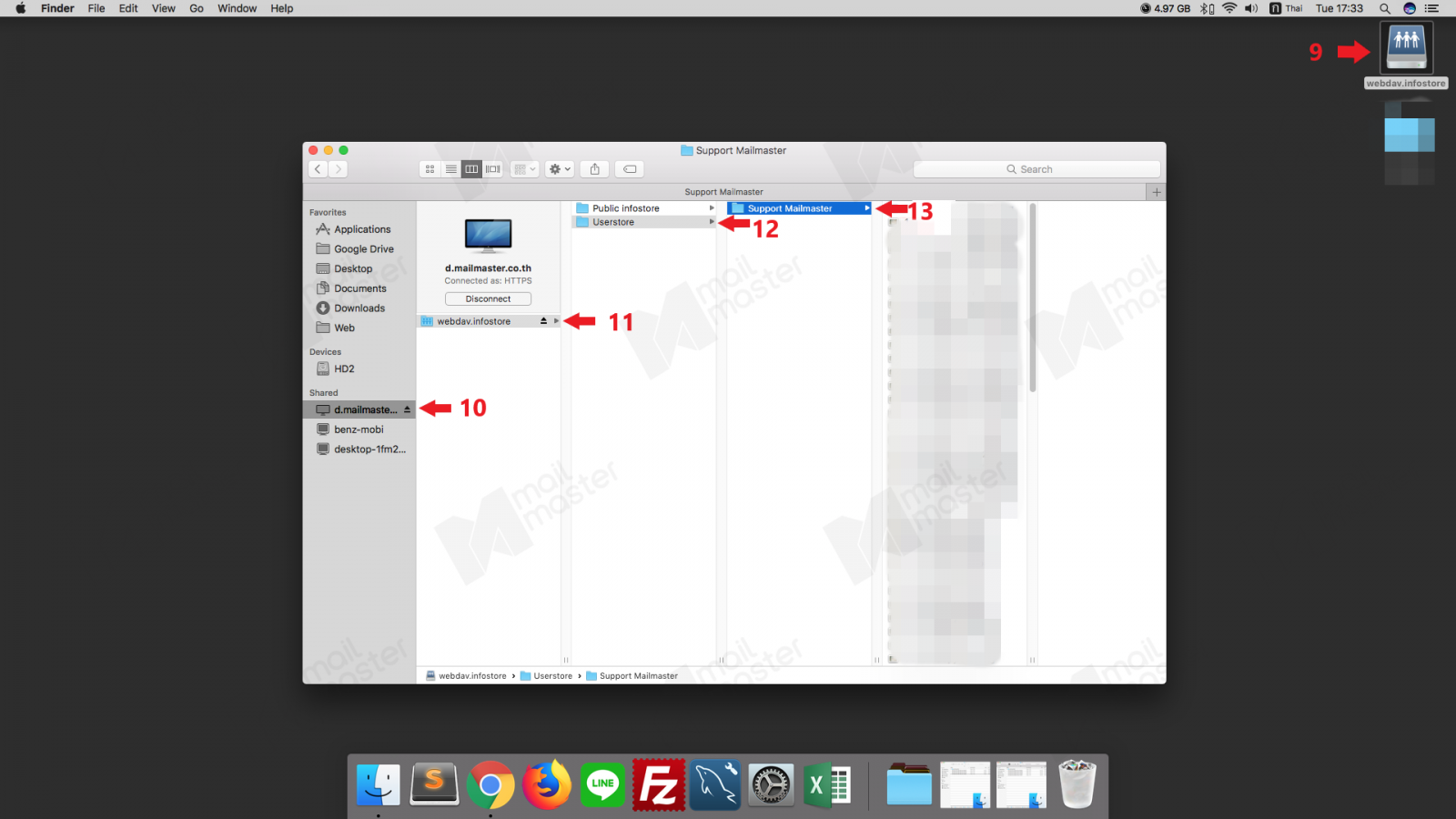Open the Apple menu
1456x819 pixels.
tap(20, 8)
